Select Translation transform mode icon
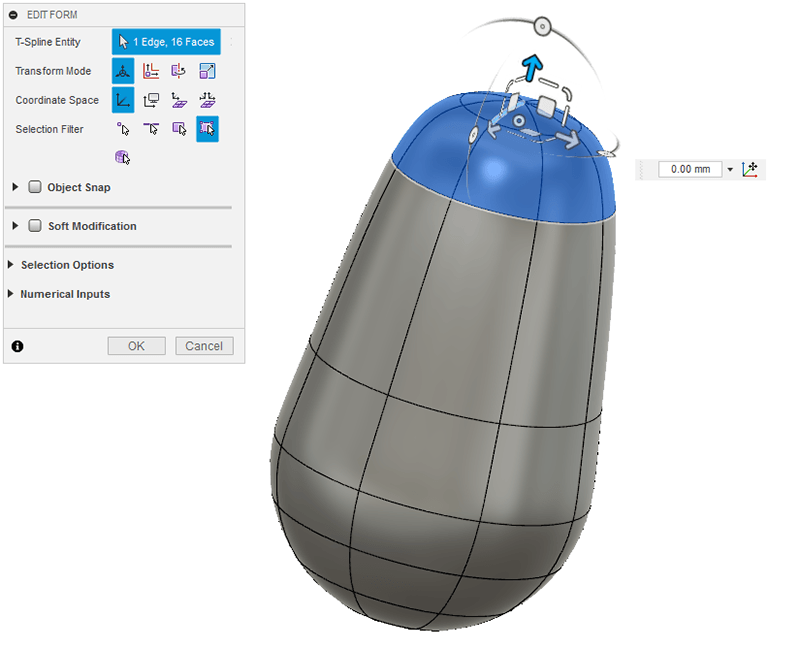800x650 pixels. click(151, 71)
